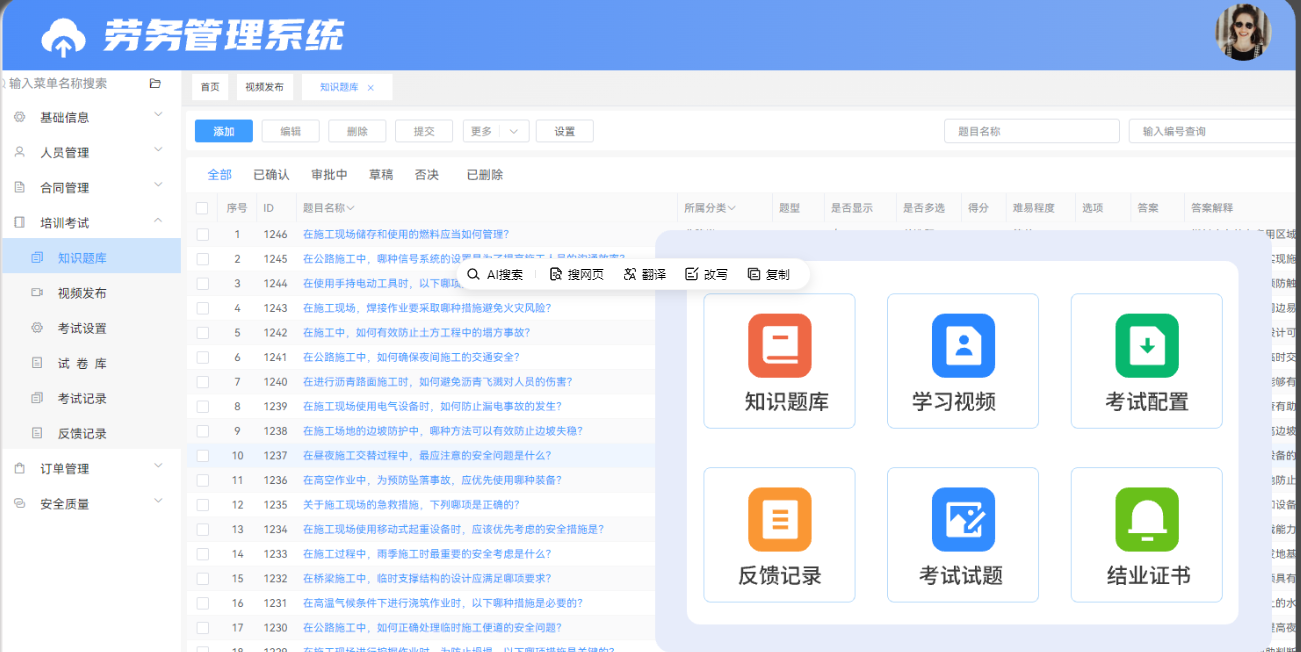Click the 题目名称 search input field
The image size is (1301, 652).
click(1031, 130)
